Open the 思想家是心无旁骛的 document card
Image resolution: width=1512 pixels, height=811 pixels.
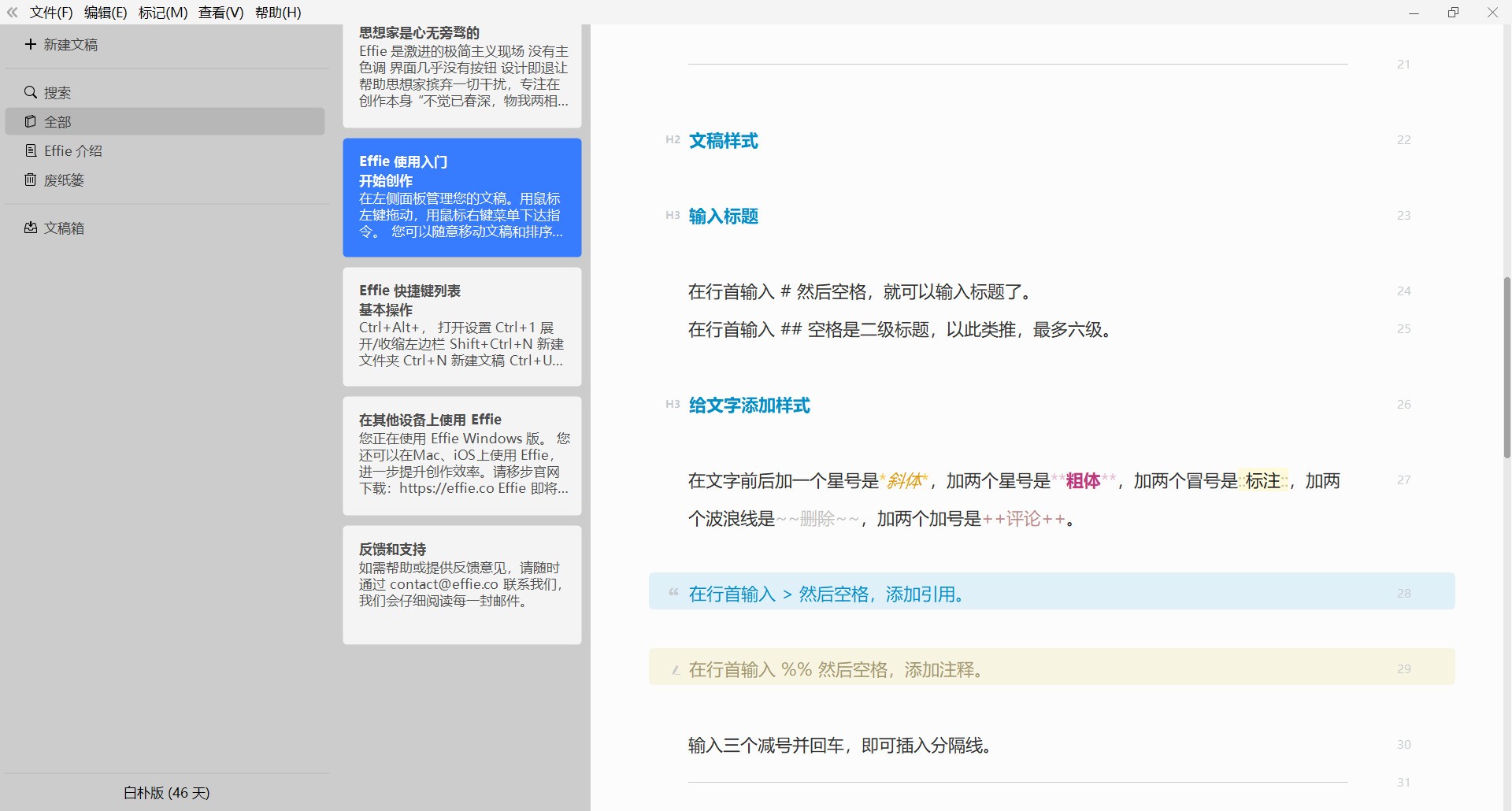pyautogui.click(x=462, y=76)
